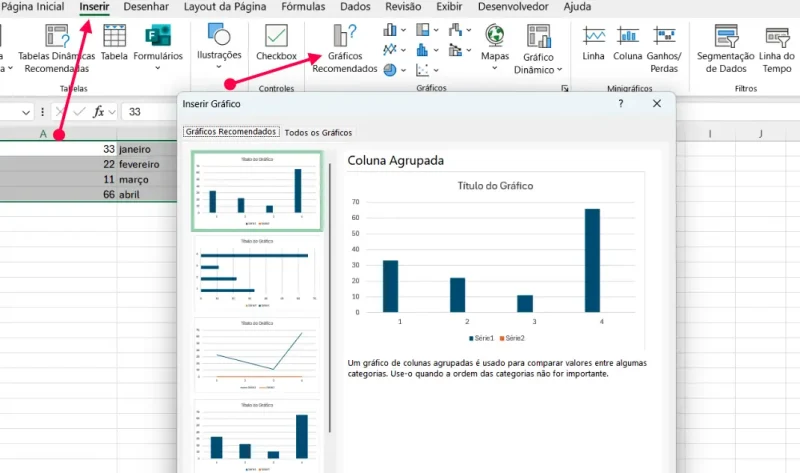This screenshot has height=473, width=800.
Task: Click the dialog help question mark
Action: pyautogui.click(x=620, y=104)
